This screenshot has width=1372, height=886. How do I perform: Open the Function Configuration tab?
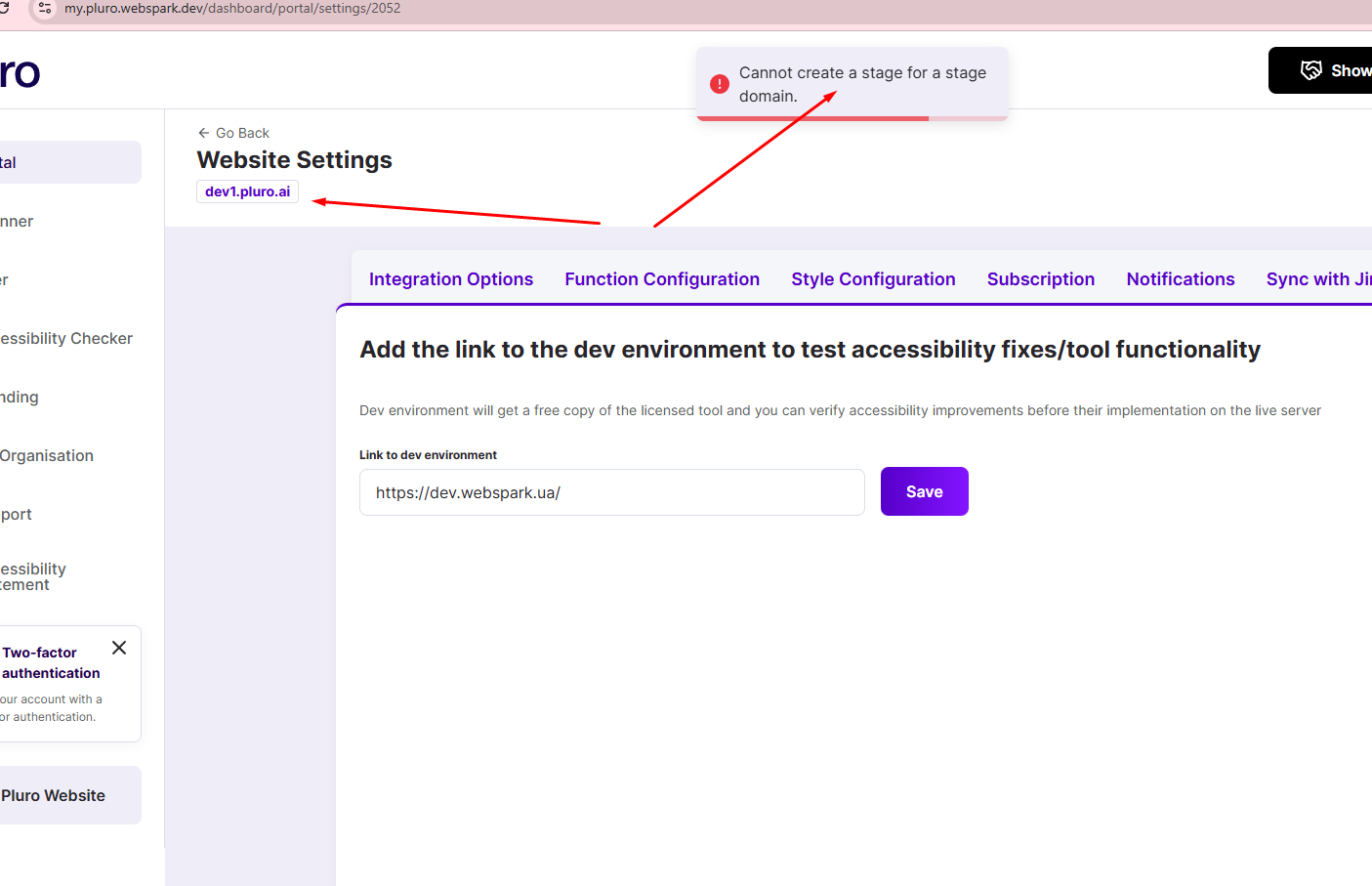(662, 279)
